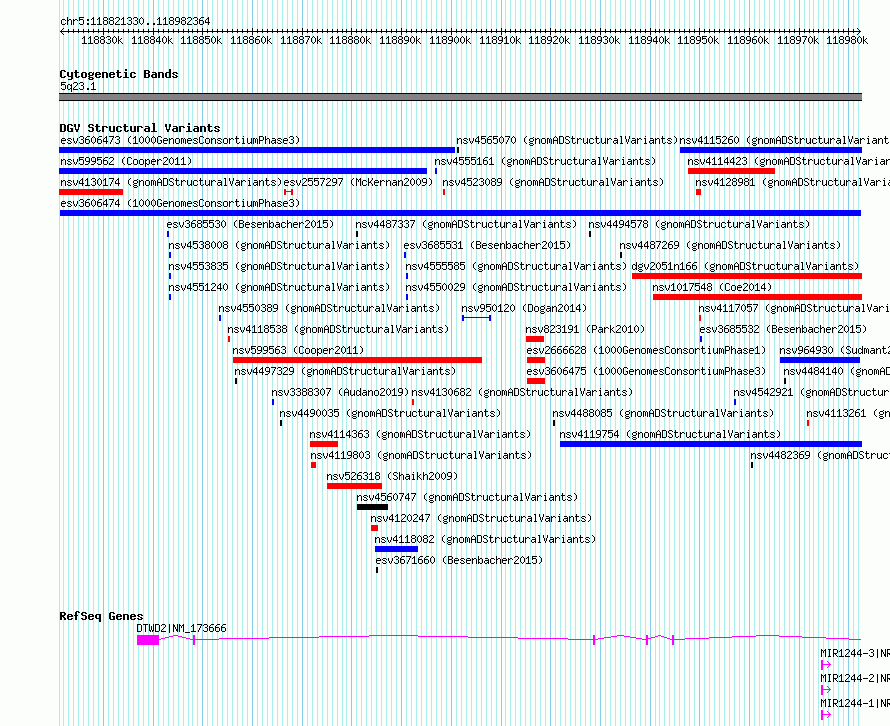Select the nsv4494578 variant label
This screenshot has height=726, width=890.
pyautogui.click(x=699, y=224)
